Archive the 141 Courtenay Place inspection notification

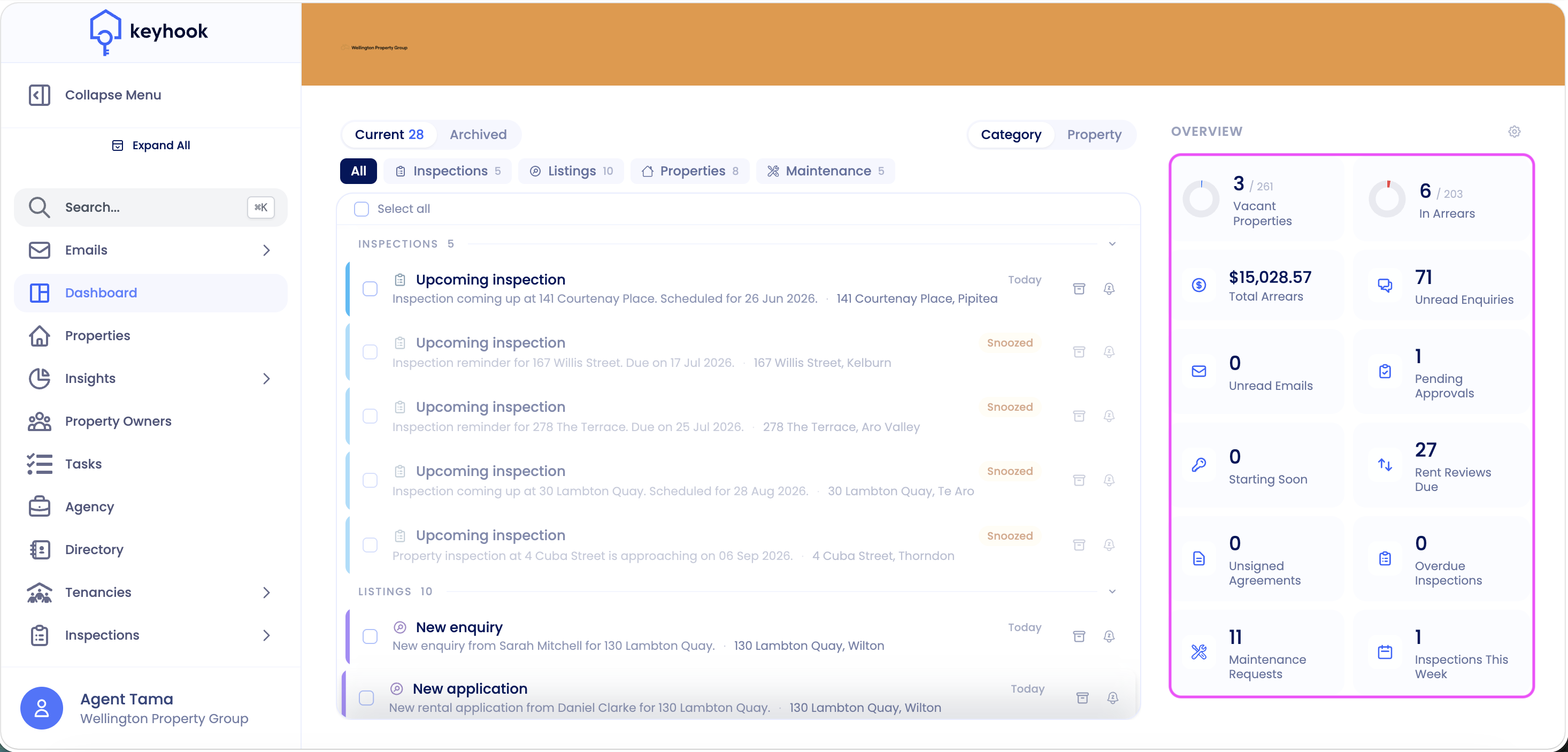[1079, 289]
